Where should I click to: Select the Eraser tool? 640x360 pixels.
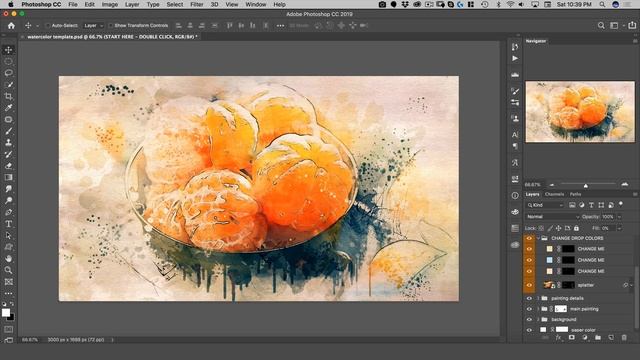coord(8,166)
